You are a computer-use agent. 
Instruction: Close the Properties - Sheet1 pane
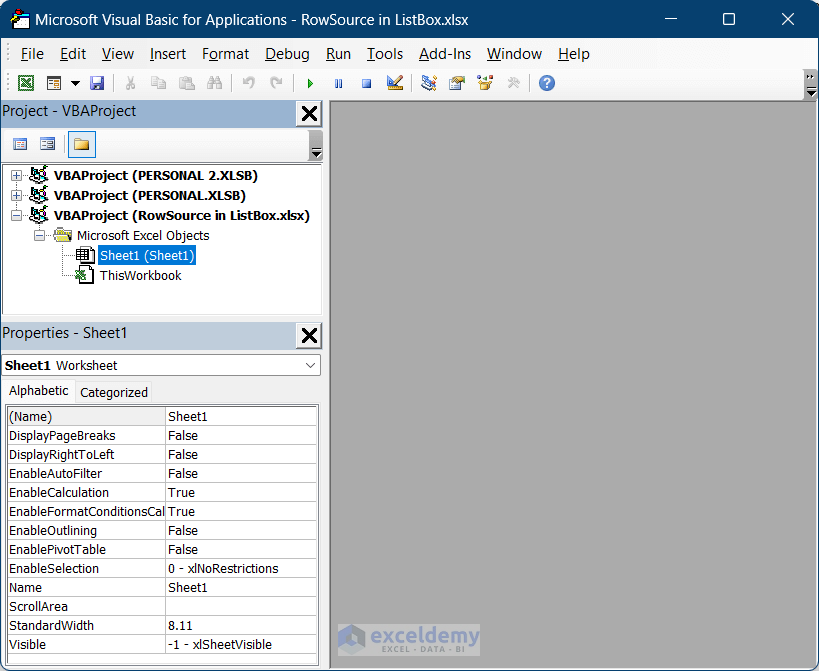tap(309, 336)
